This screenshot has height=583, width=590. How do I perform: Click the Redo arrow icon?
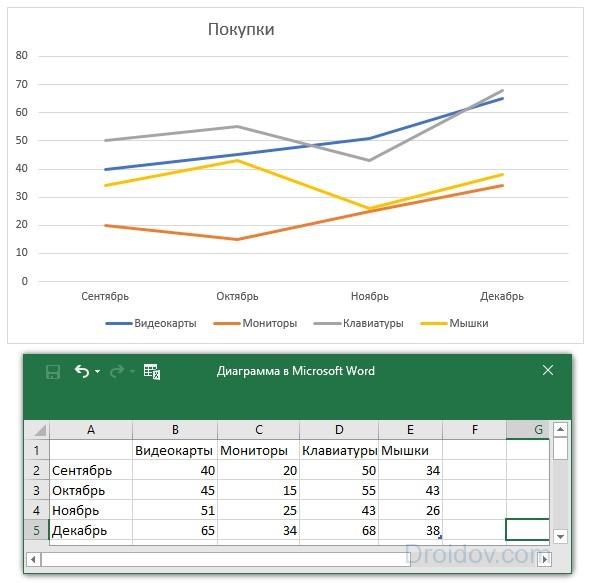pyautogui.click(x=117, y=371)
